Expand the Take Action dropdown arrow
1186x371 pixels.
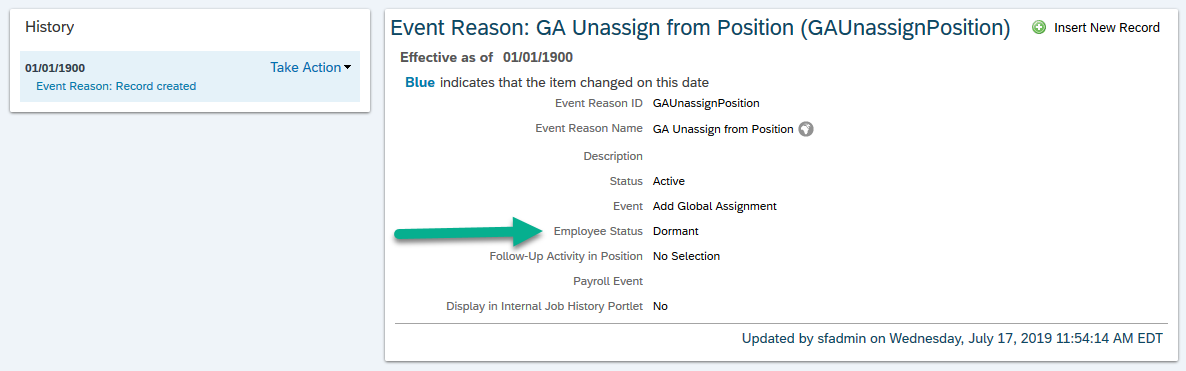tap(348, 67)
